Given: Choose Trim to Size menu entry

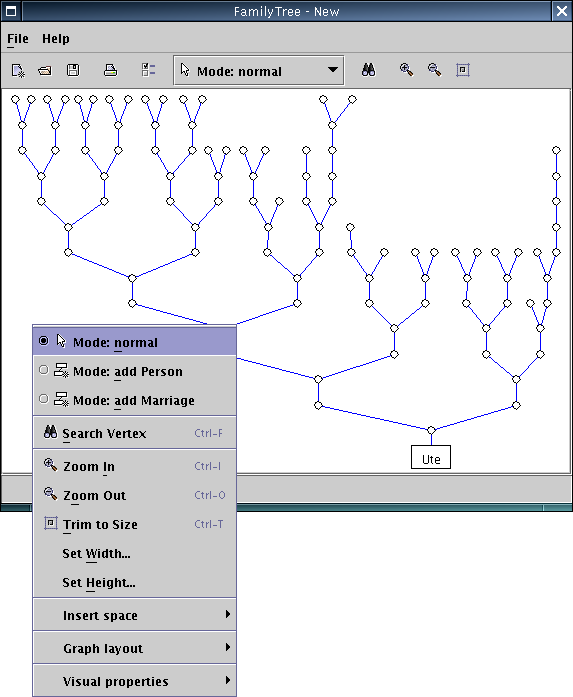Looking at the screenshot, I should 134,524.
